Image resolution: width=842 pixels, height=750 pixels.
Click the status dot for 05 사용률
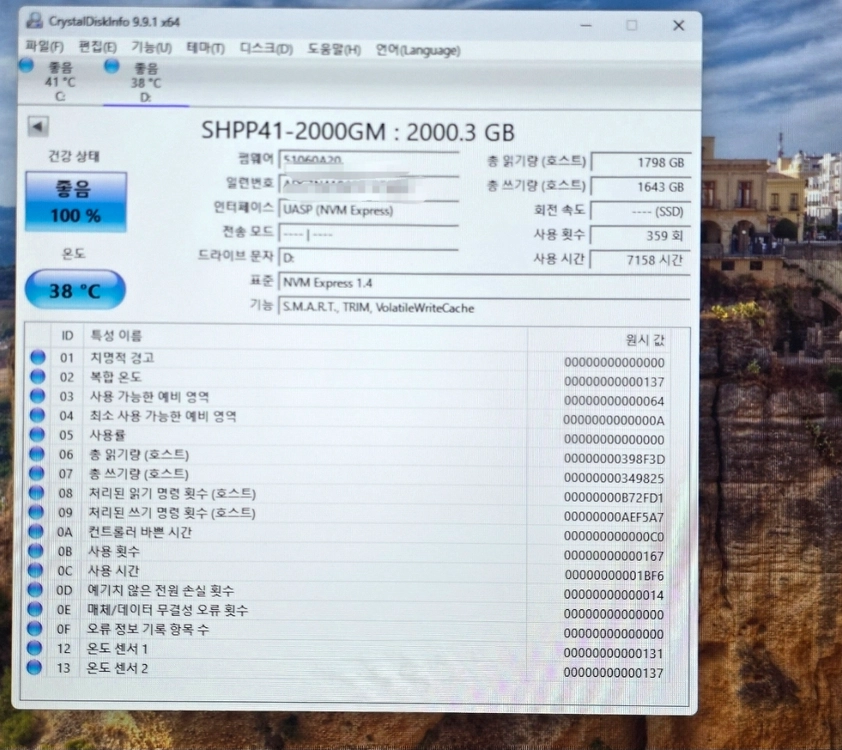tap(37, 434)
